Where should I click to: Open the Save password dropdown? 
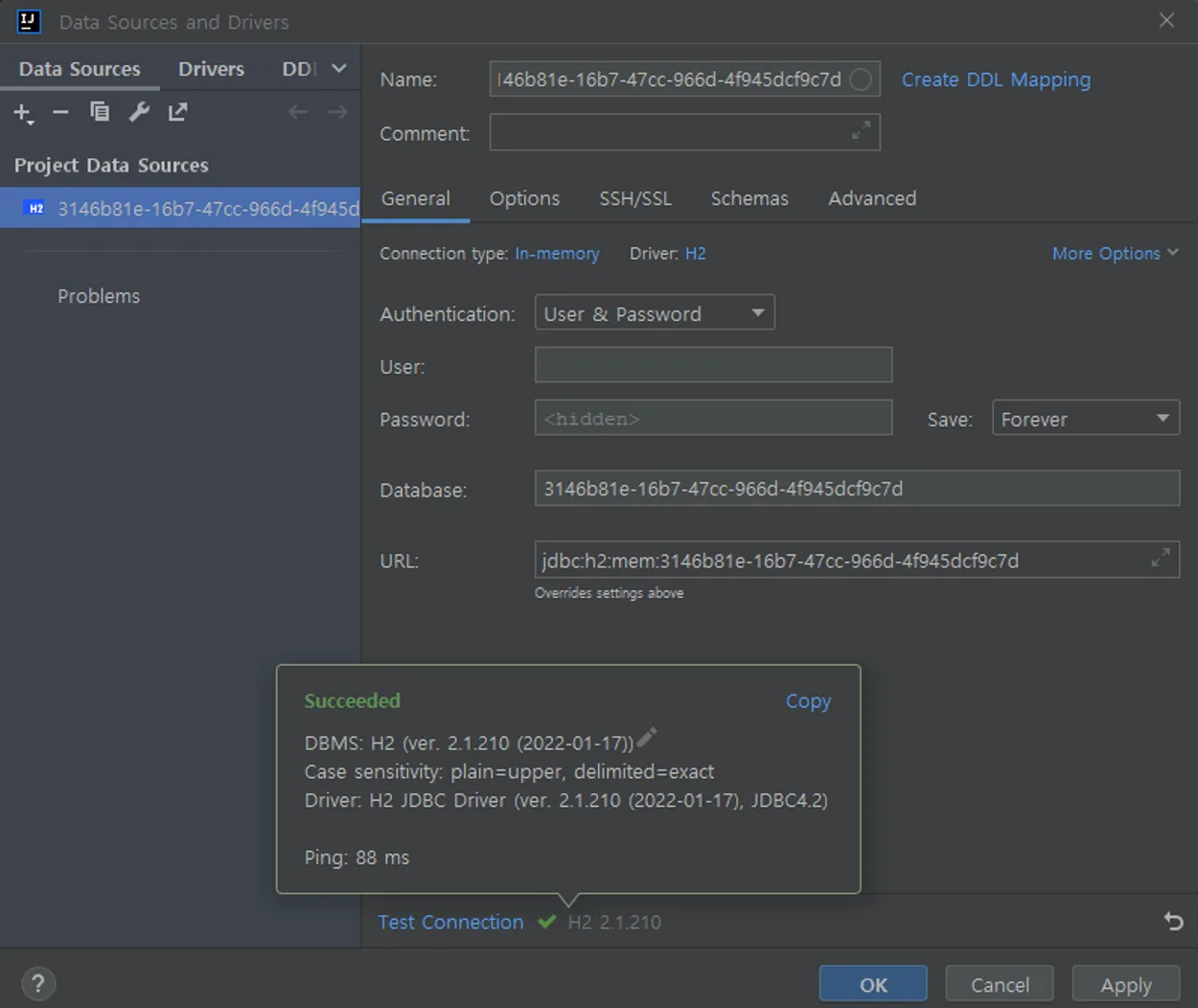(1086, 419)
